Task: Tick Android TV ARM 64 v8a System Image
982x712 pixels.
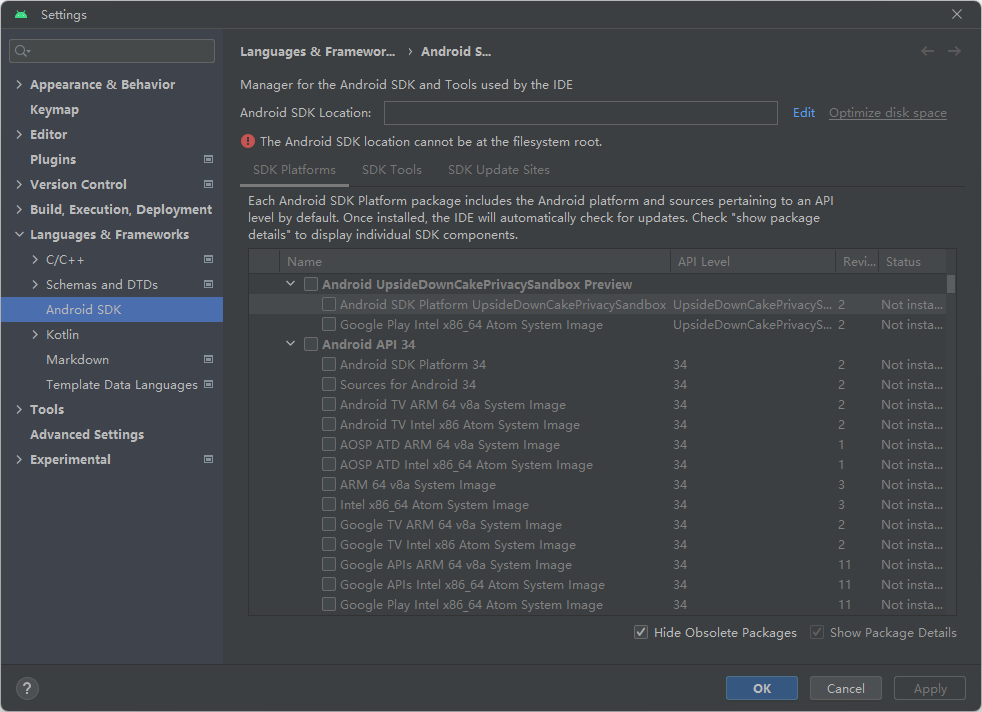Action: [x=329, y=405]
